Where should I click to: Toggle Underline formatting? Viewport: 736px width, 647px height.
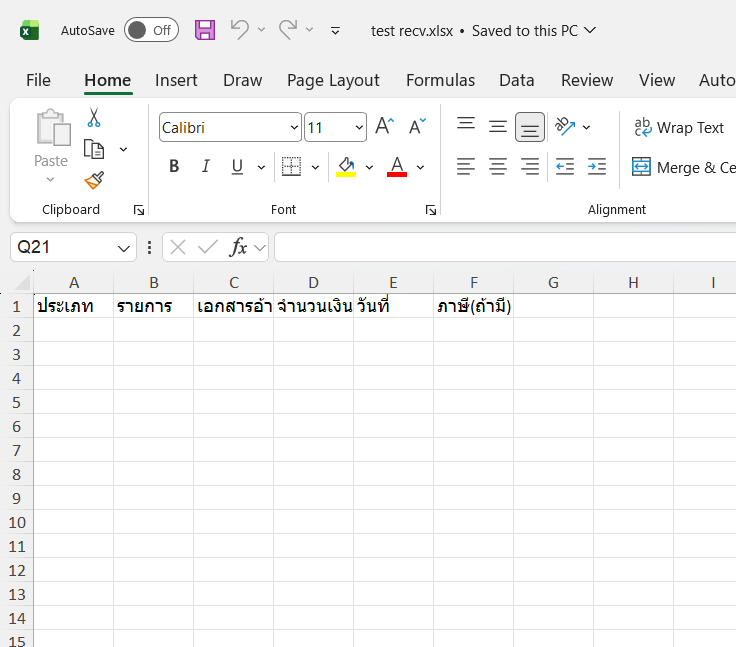click(238, 166)
